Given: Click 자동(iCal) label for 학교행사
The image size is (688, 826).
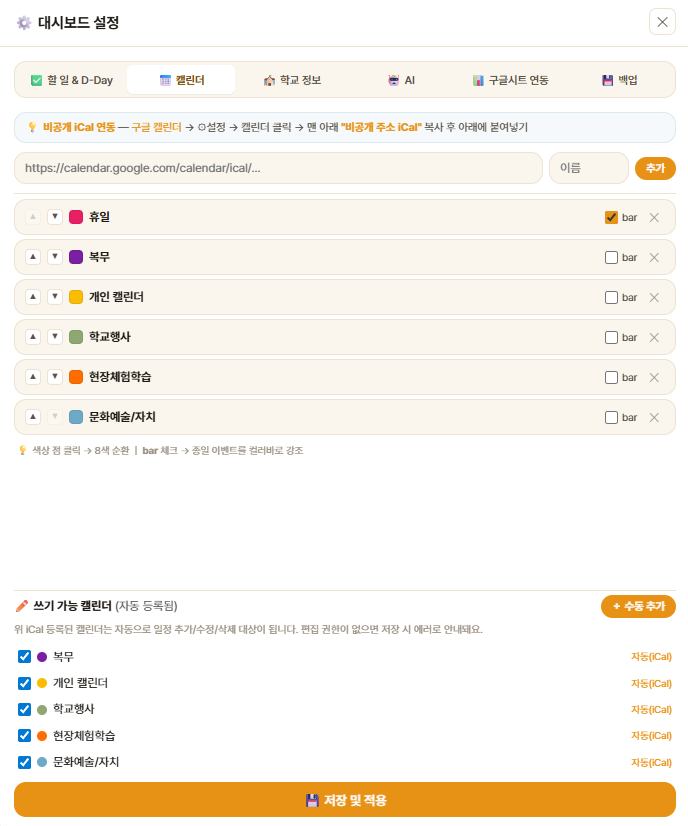Looking at the screenshot, I should pyautogui.click(x=652, y=710).
